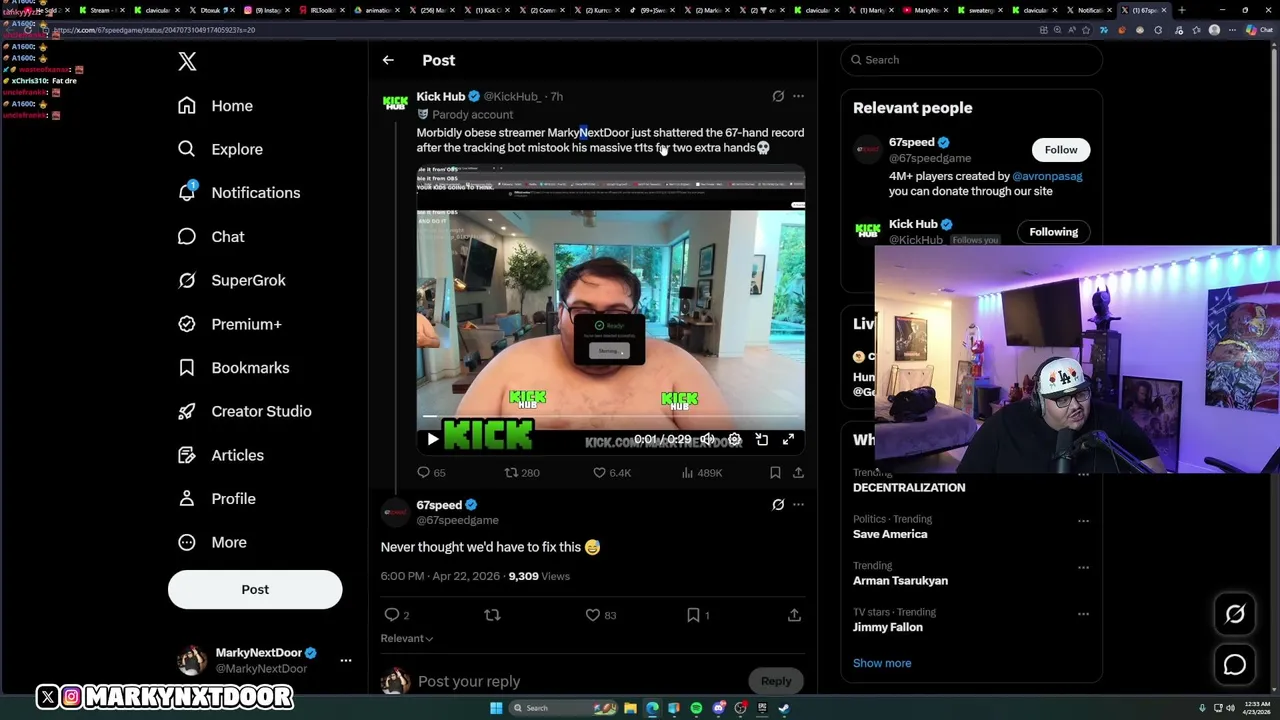The width and height of the screenshot is (1280, 720).
Task: Click the Post button in sidebar
Action: tap(255, 589)
